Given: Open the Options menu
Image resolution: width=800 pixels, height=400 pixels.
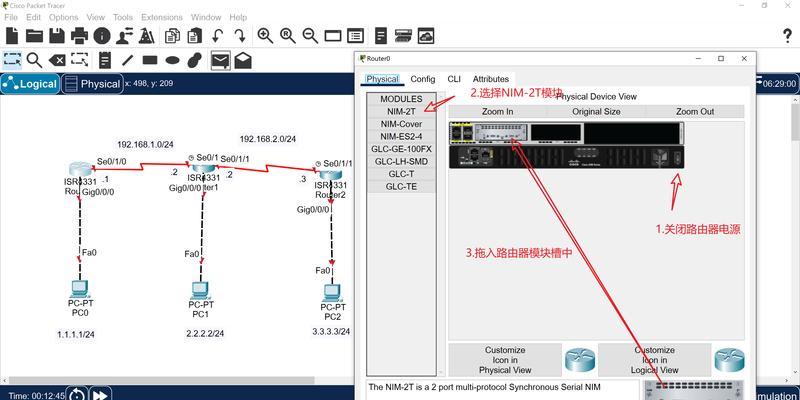Looking at the screenshot, I should (64, 17).
